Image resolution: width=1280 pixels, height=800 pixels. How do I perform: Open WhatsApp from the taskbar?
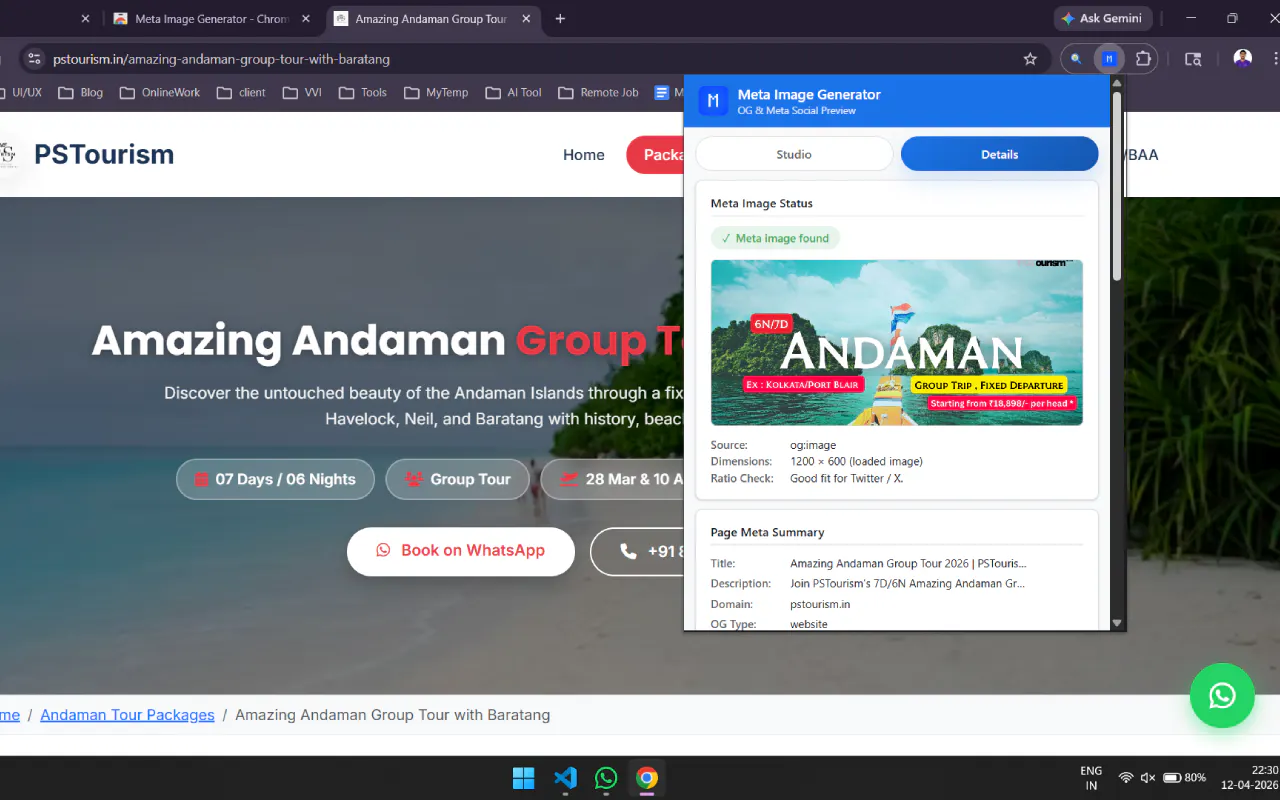click(x=606, y=778)
